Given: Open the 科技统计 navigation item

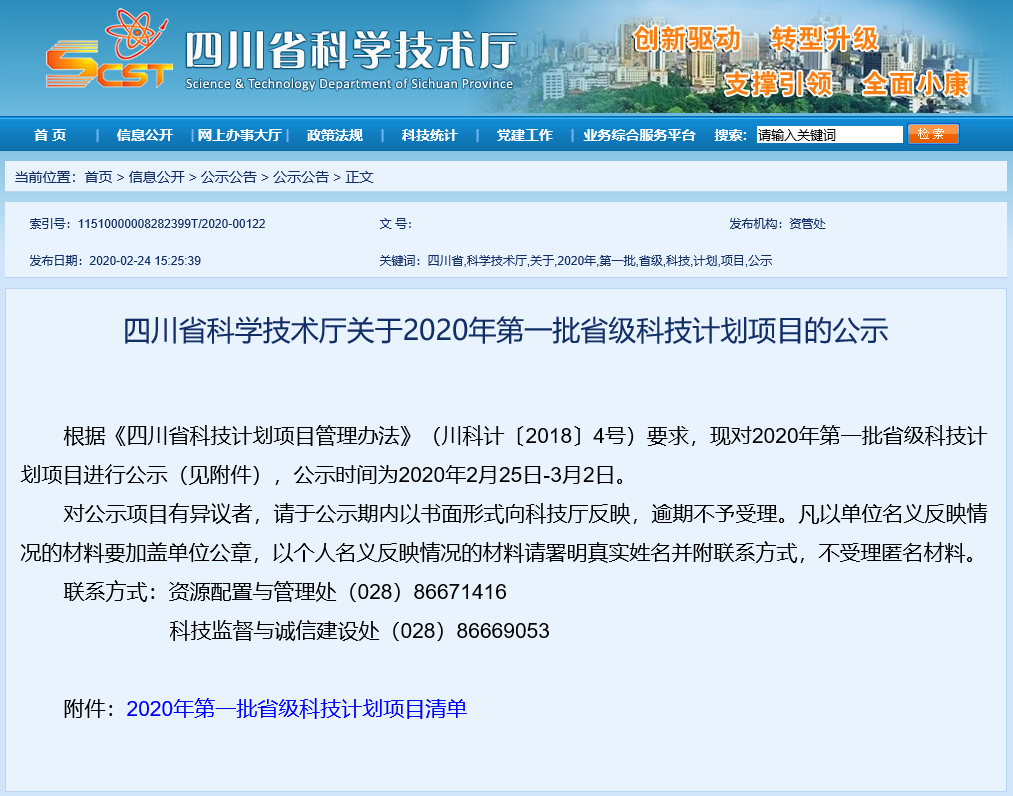Looking at the screenshot, I should (429, 135).
